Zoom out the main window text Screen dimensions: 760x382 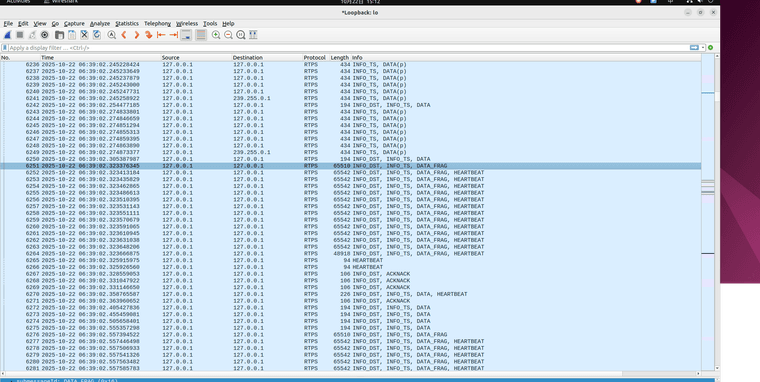[228, 35]
